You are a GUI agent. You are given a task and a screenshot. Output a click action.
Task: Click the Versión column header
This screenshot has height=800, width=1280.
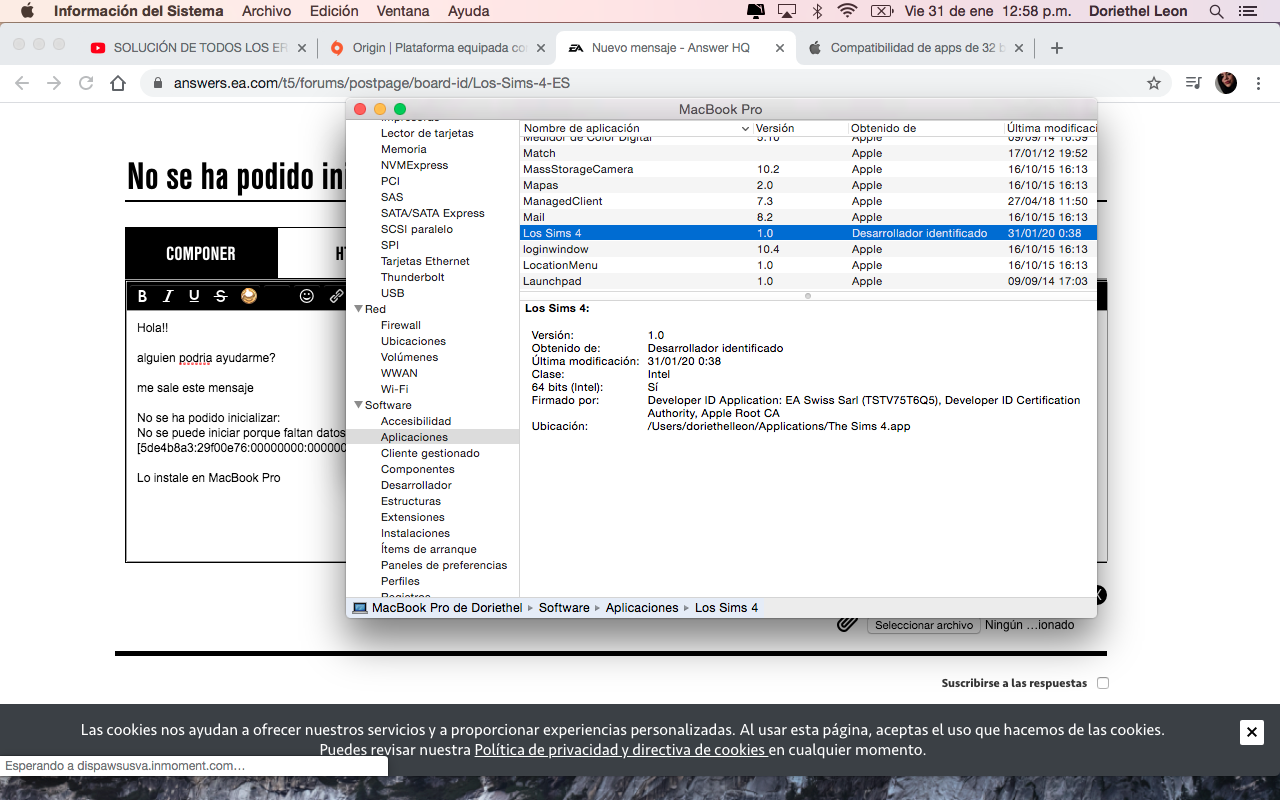point(800,129)
